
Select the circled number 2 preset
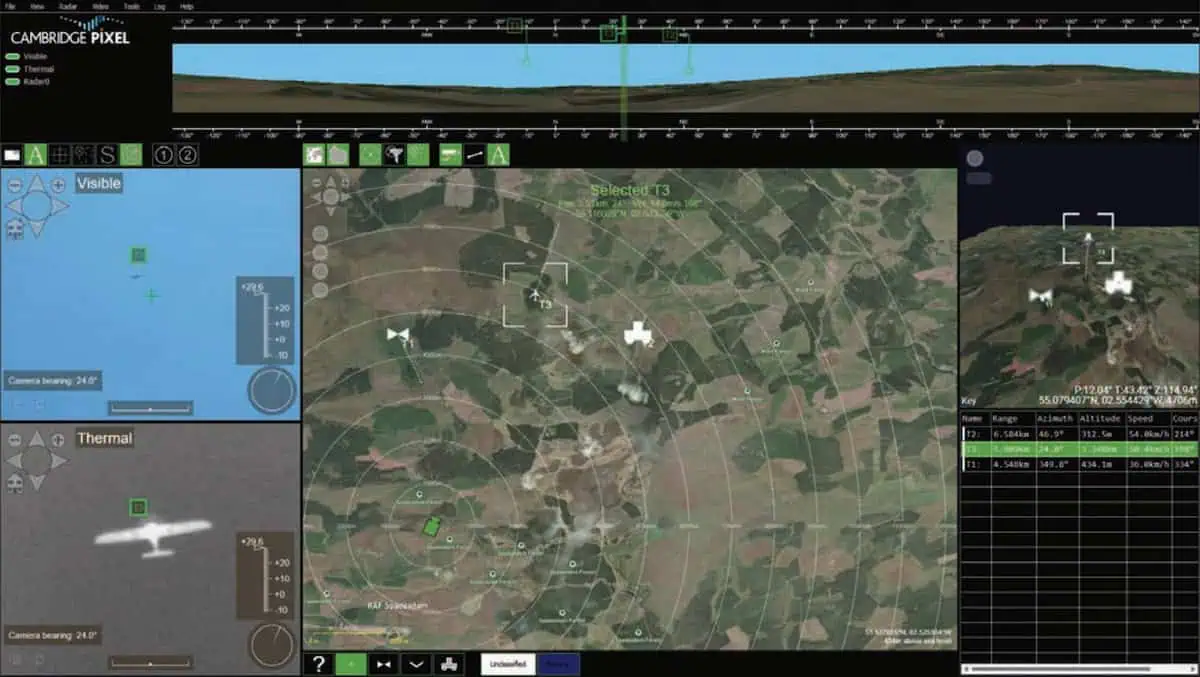coord(187,154)
